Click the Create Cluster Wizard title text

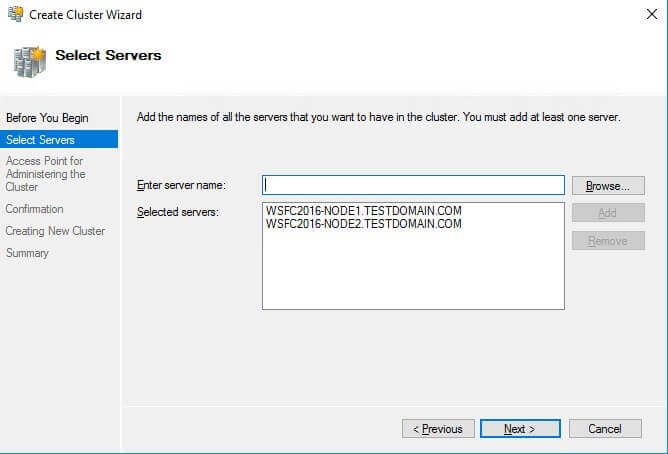[x=85, y=15]
